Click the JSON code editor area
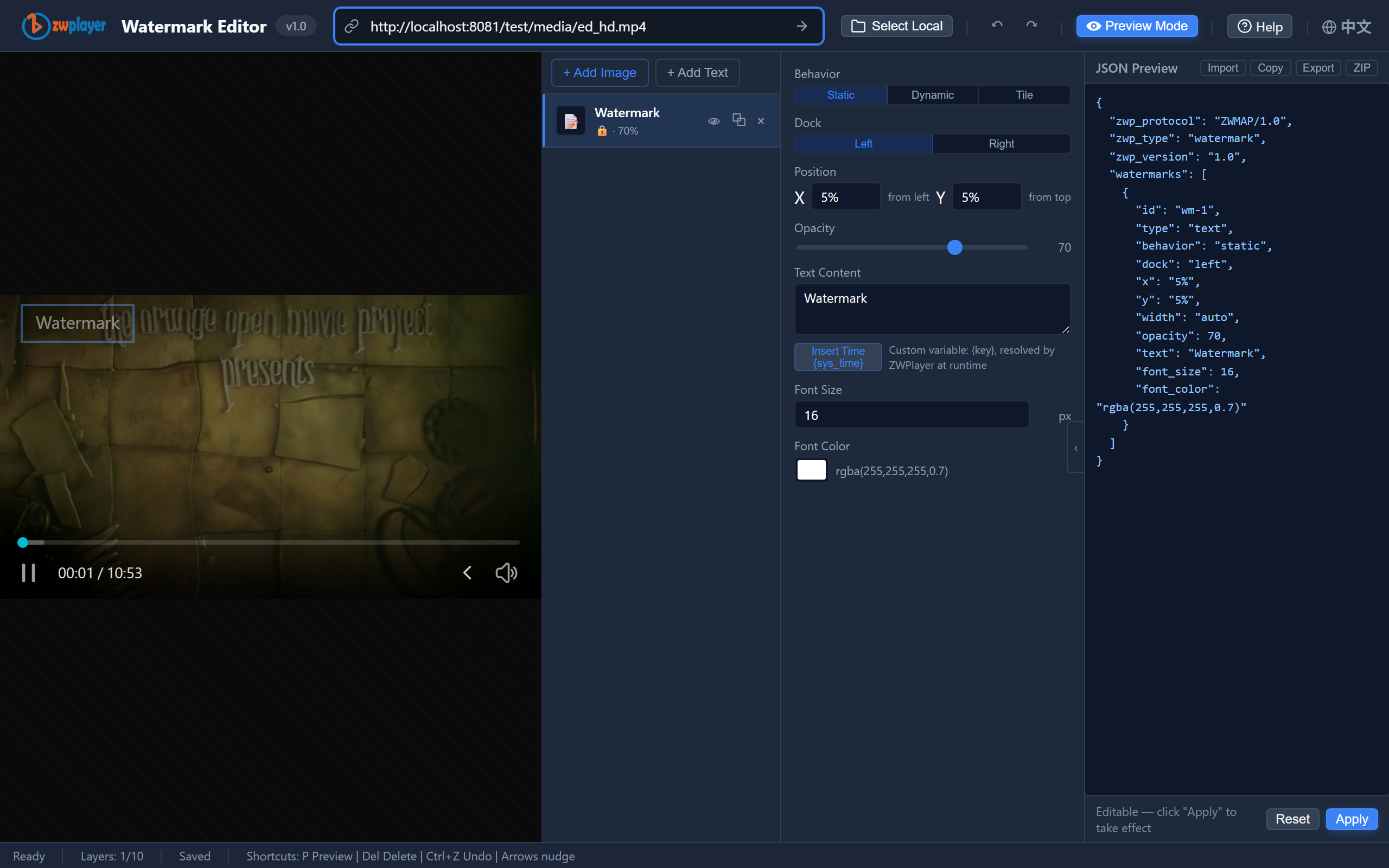The image size is (1389, 868). pos(1237,439)
